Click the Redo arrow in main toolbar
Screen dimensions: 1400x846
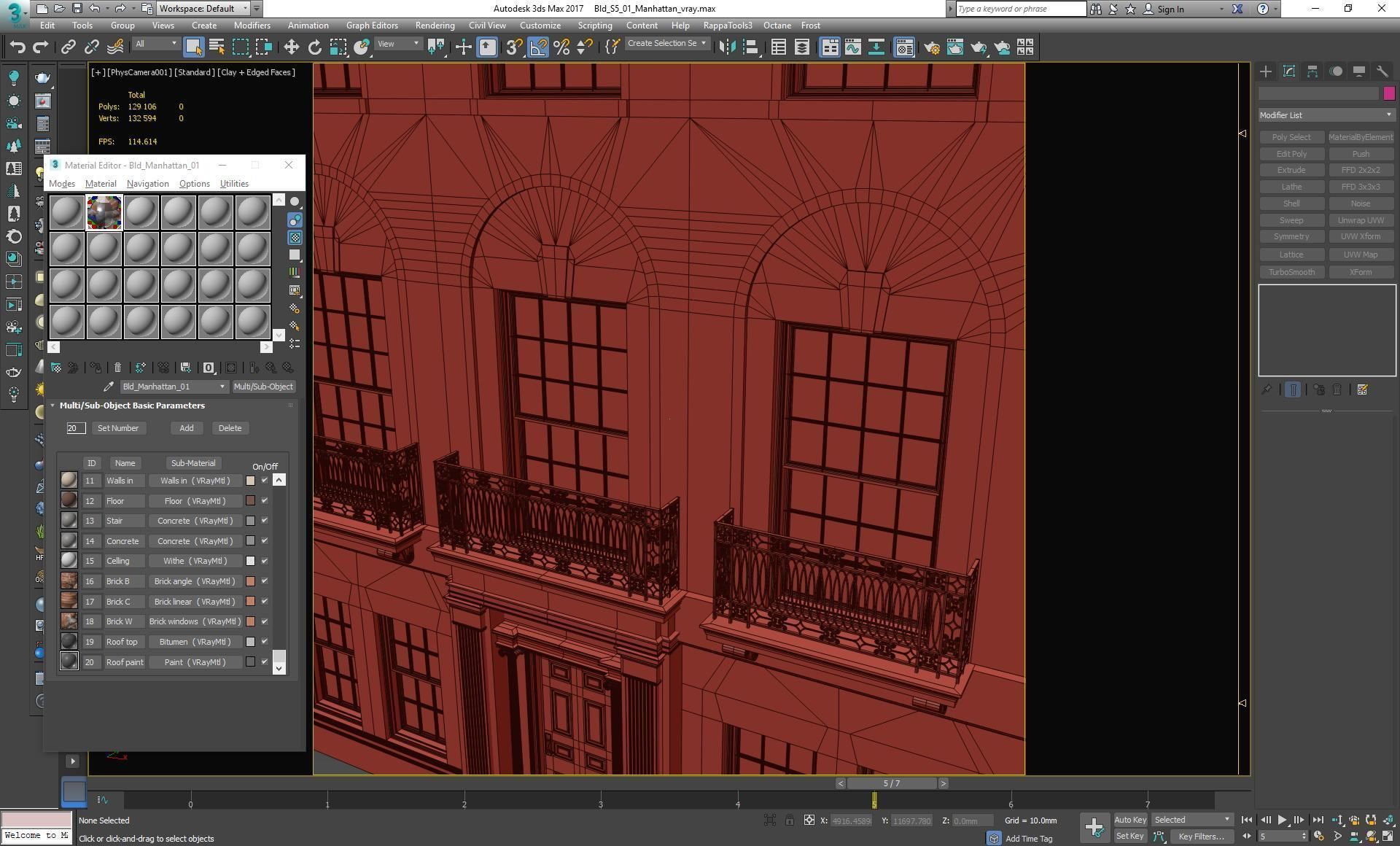pyautogui.click(x=41, y=47)
